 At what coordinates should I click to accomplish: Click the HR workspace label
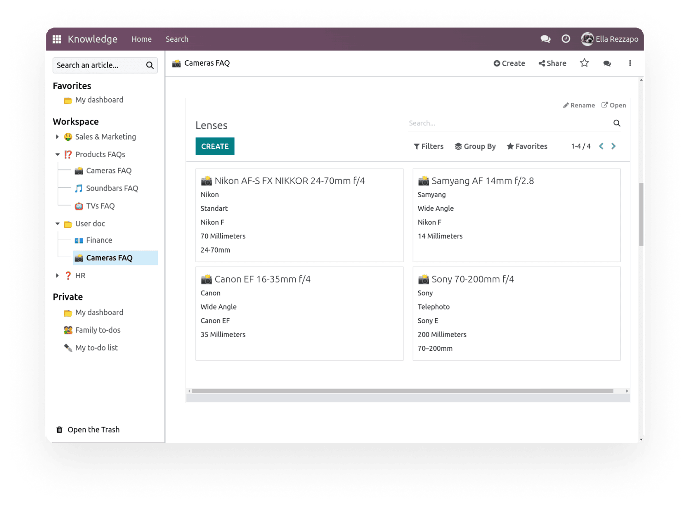(80, 276)
